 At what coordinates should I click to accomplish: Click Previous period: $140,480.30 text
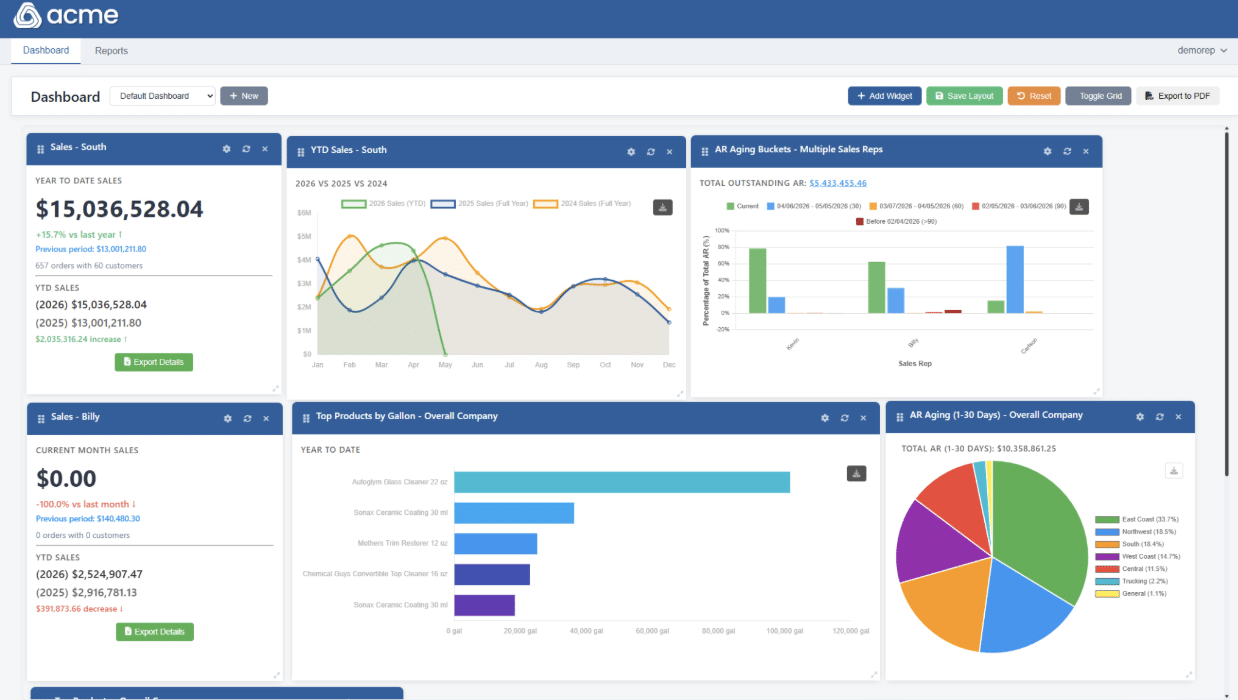[88, 519]
